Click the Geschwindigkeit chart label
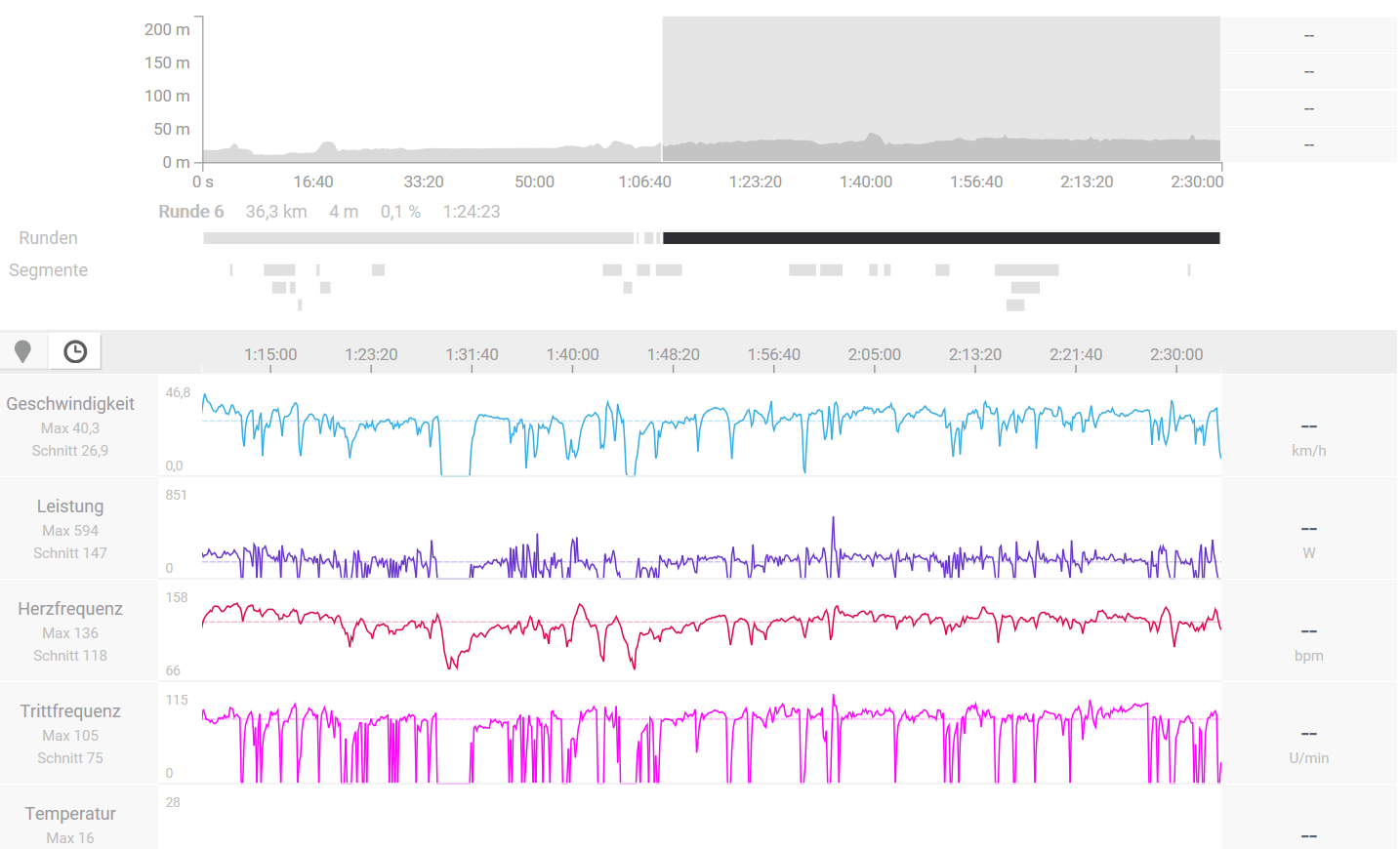1400x849 pixels. pos(70,404)
